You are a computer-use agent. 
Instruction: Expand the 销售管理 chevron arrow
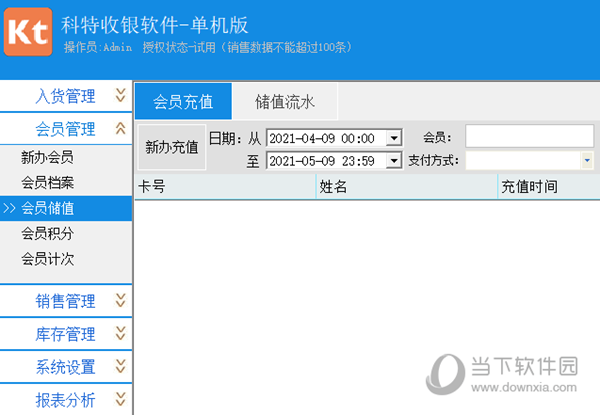tap(121, 301)
